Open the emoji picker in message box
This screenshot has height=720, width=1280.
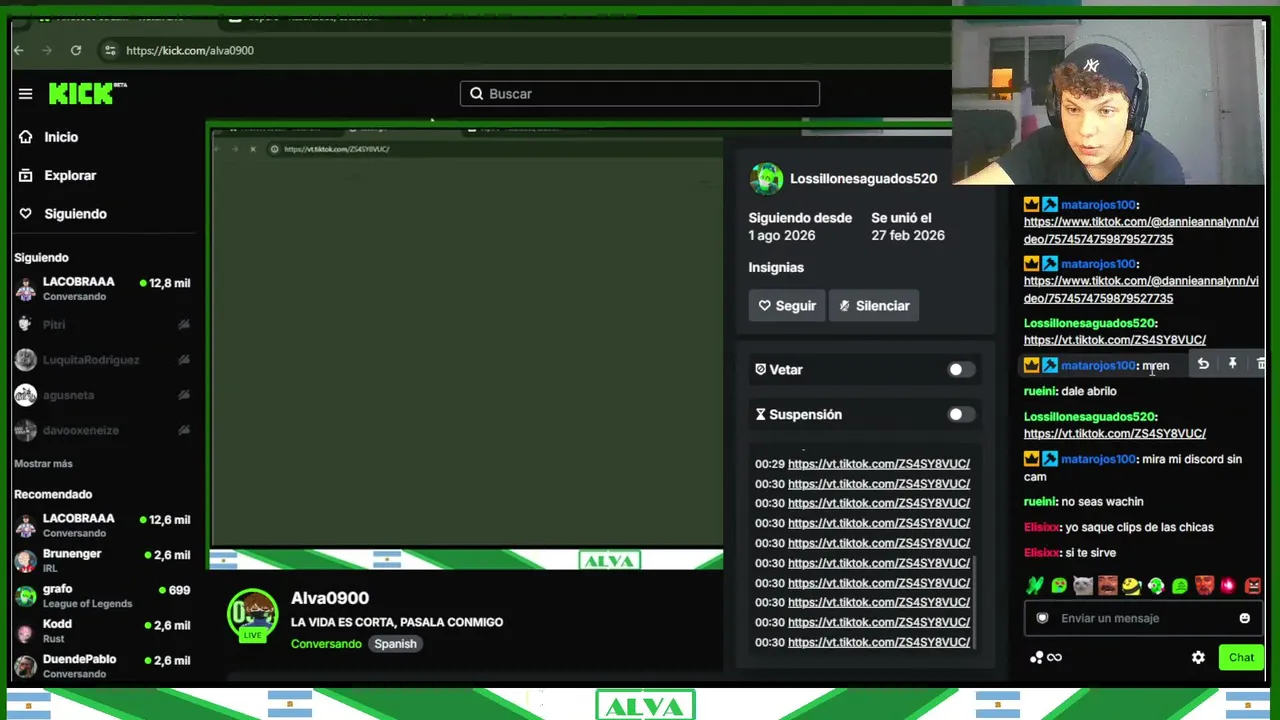click(1244, 618)
